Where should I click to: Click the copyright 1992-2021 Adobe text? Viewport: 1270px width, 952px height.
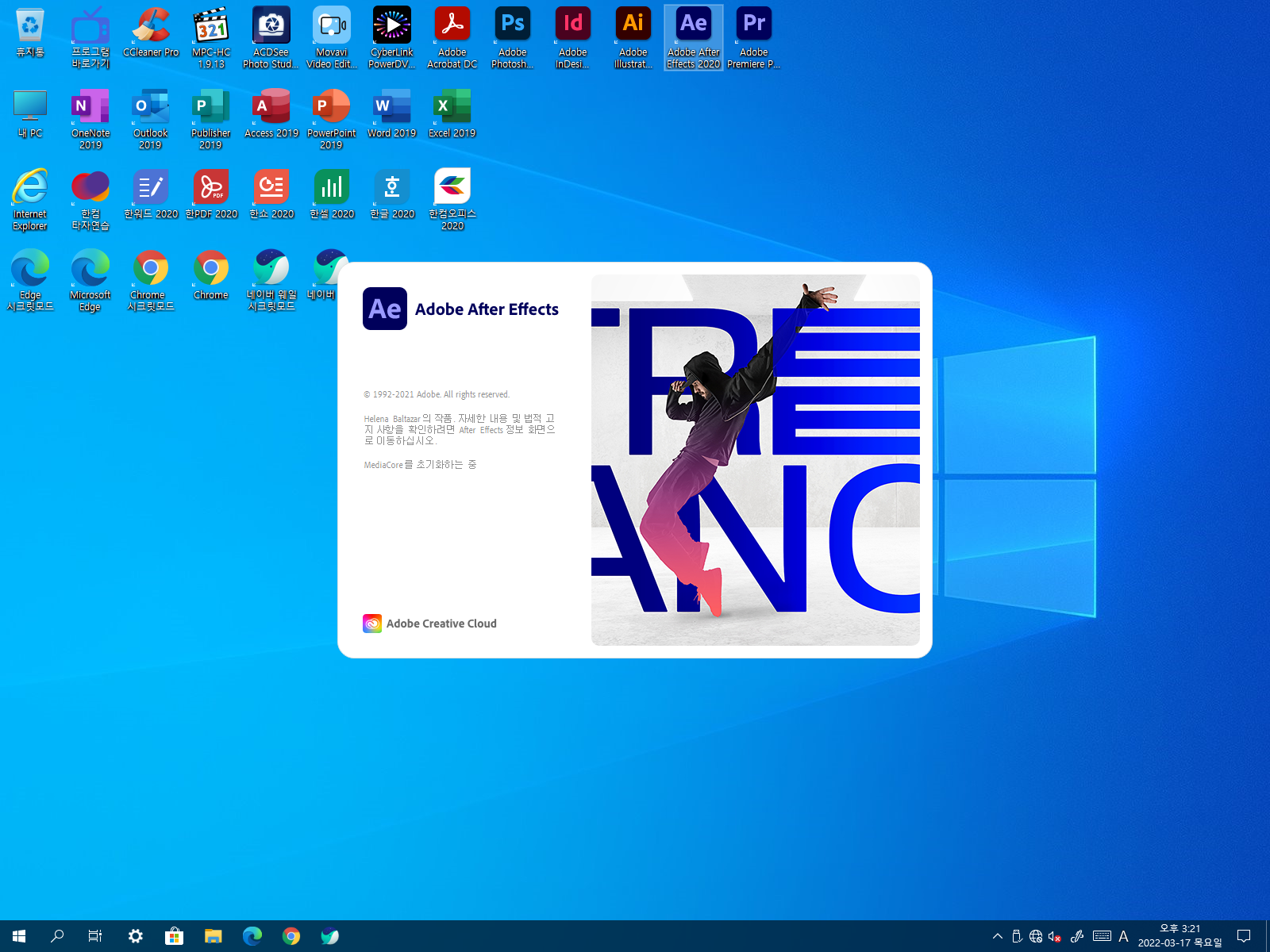click(x=437, y=394)
